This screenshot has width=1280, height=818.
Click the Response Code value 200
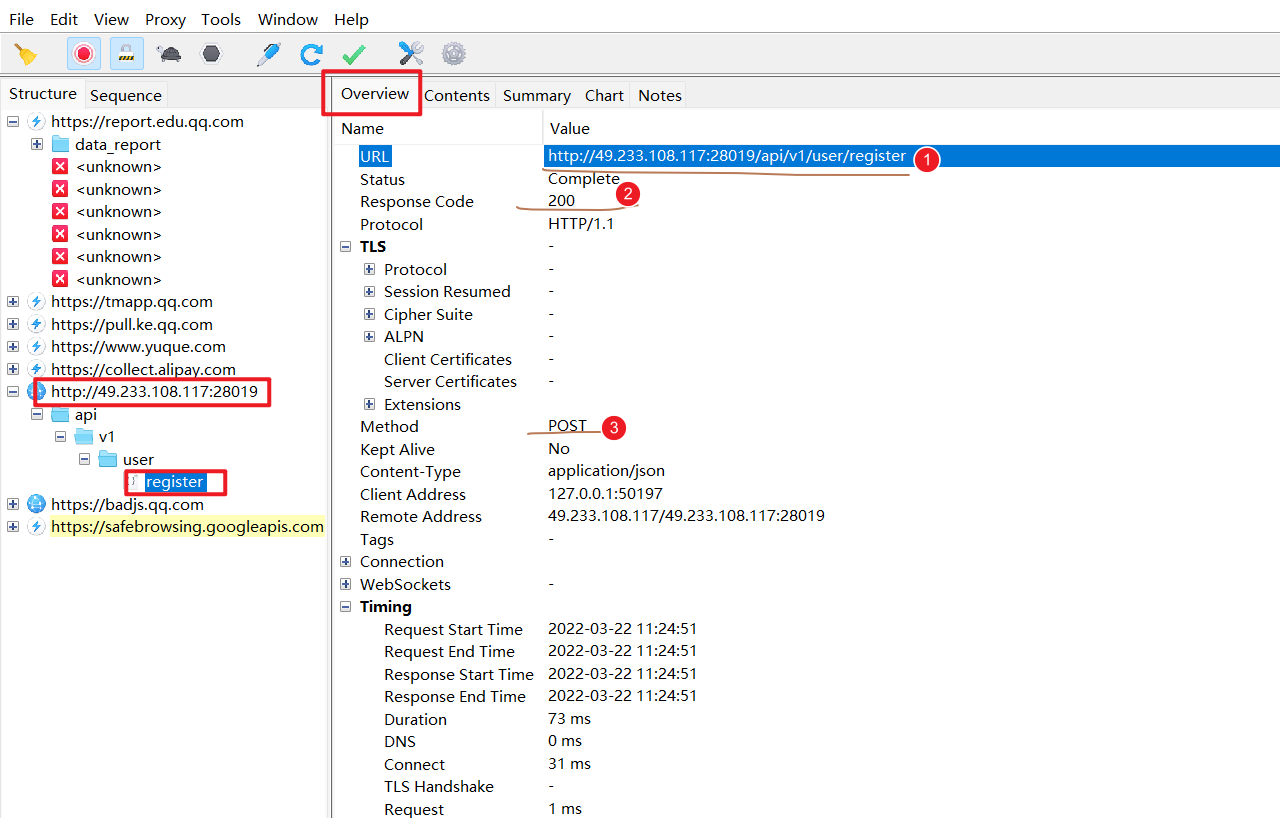(x=561, y=201)
